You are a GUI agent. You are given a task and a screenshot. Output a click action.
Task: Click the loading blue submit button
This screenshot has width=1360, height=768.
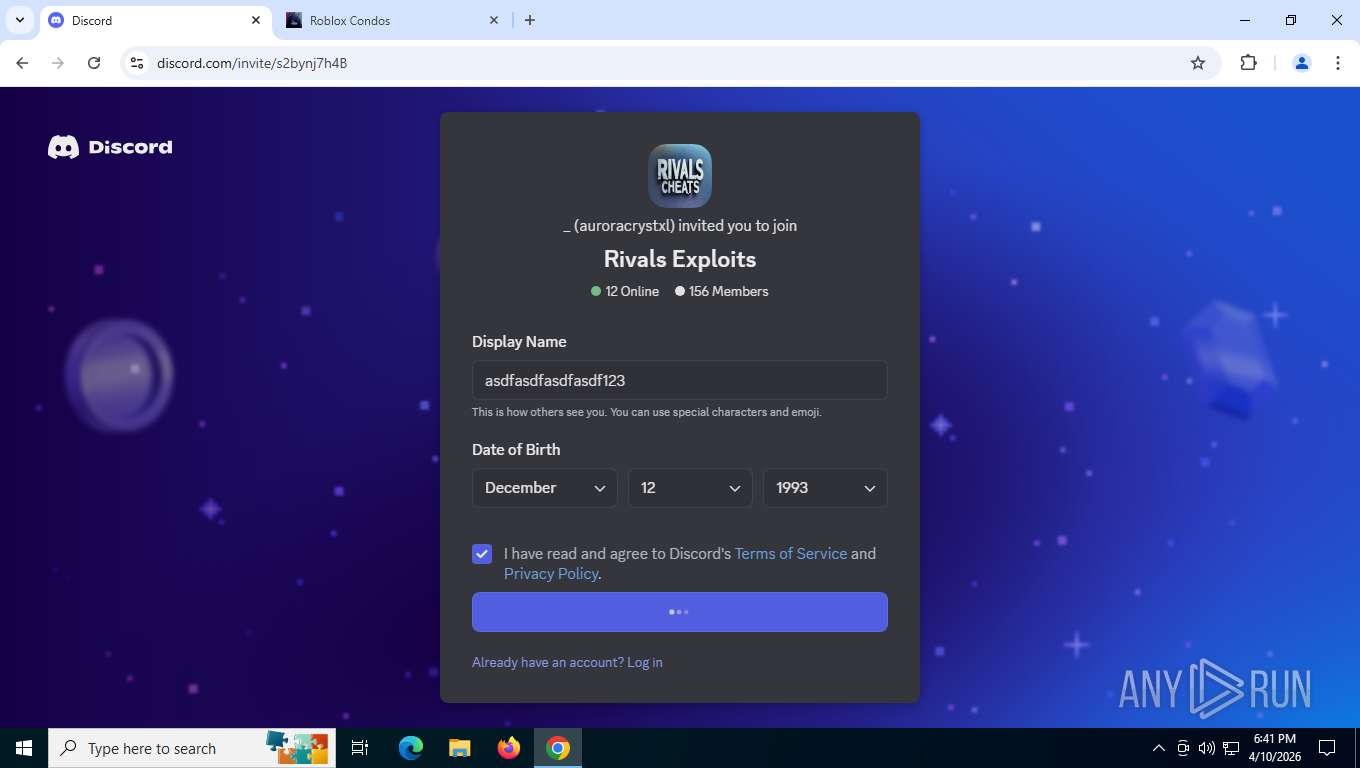680,612
